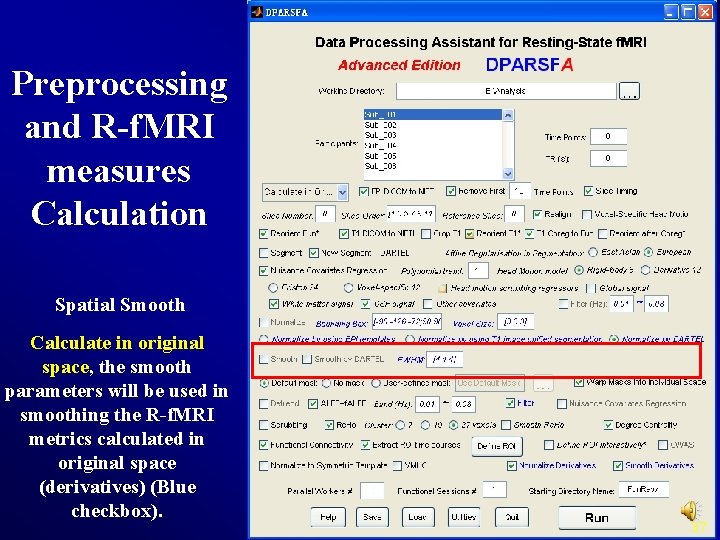Toggle EPI DICOM to NIFTI checkbox
This screenshot has width=720, height=540.
[x=363, y=191]
